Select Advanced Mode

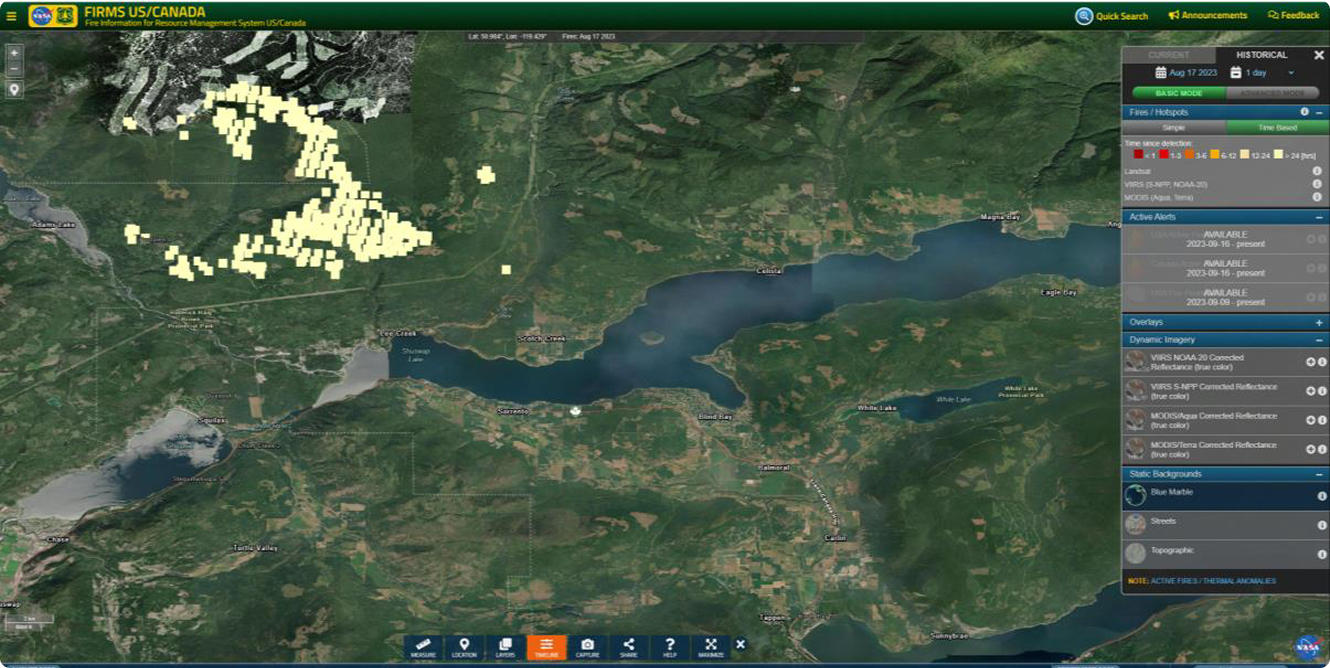click(1272, 93)
